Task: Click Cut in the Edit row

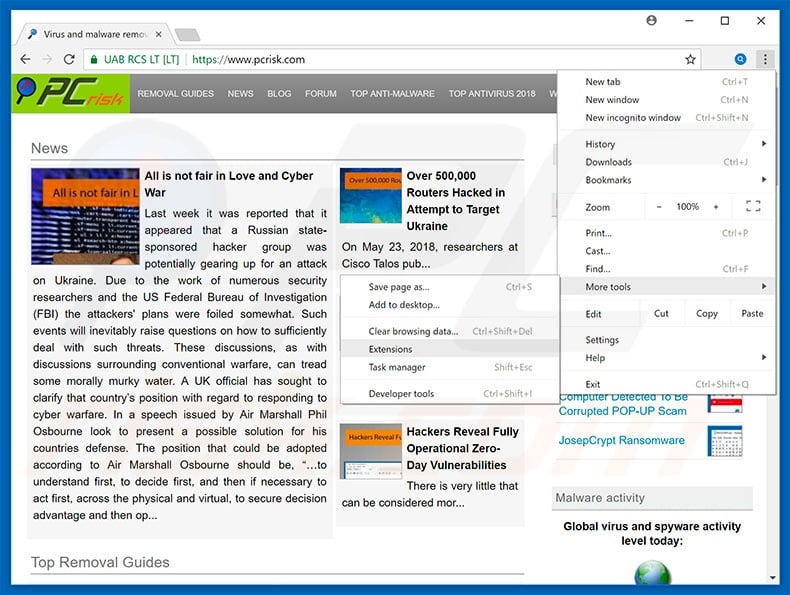Action: tap(661, 313)
